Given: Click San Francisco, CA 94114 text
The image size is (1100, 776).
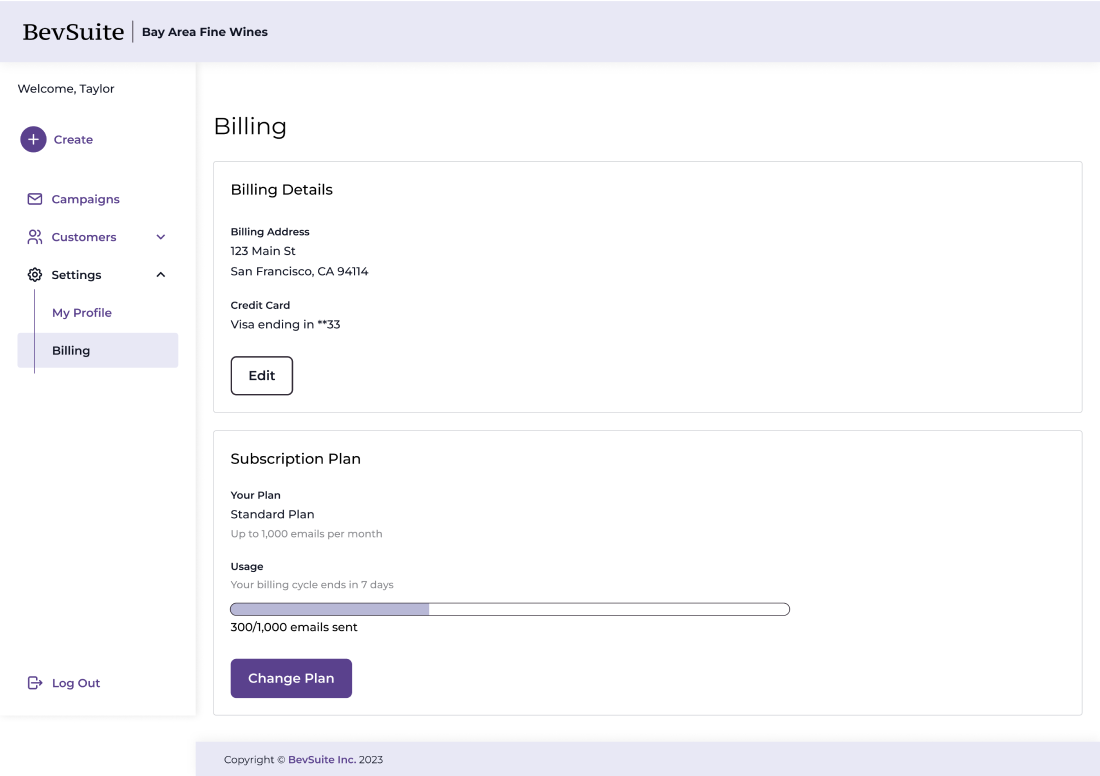Looking at the screenshot, I should (x=299, y=271).
